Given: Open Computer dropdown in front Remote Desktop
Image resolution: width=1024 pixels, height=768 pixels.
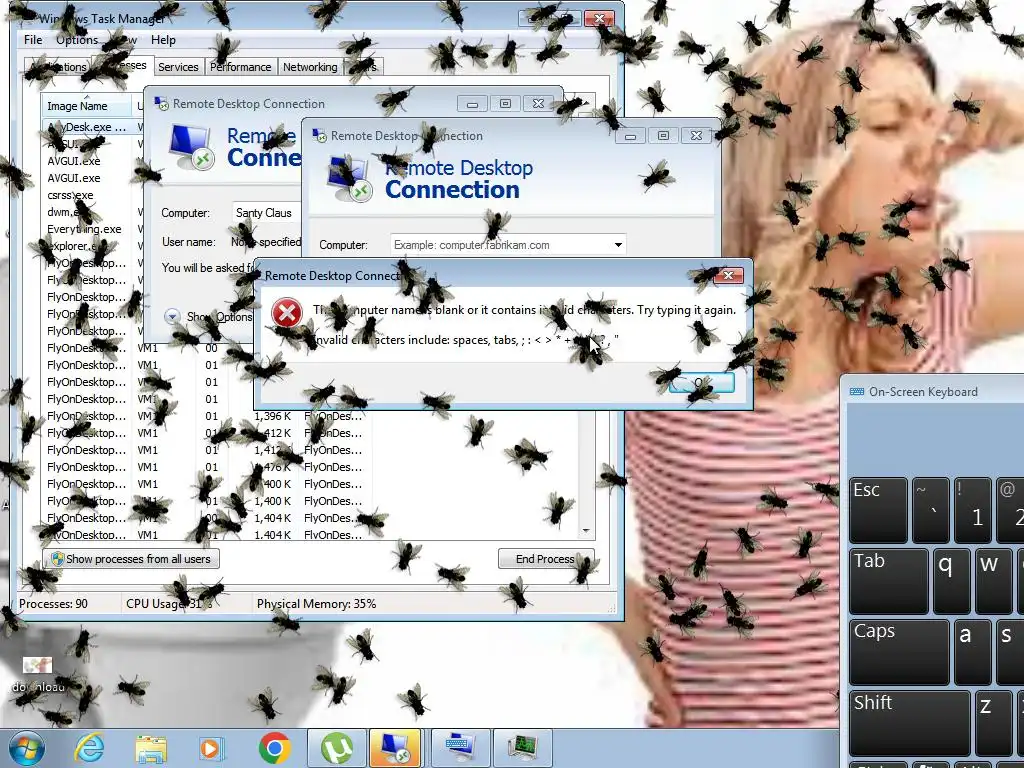Looking at the screenshot, I should coord(618,245).
